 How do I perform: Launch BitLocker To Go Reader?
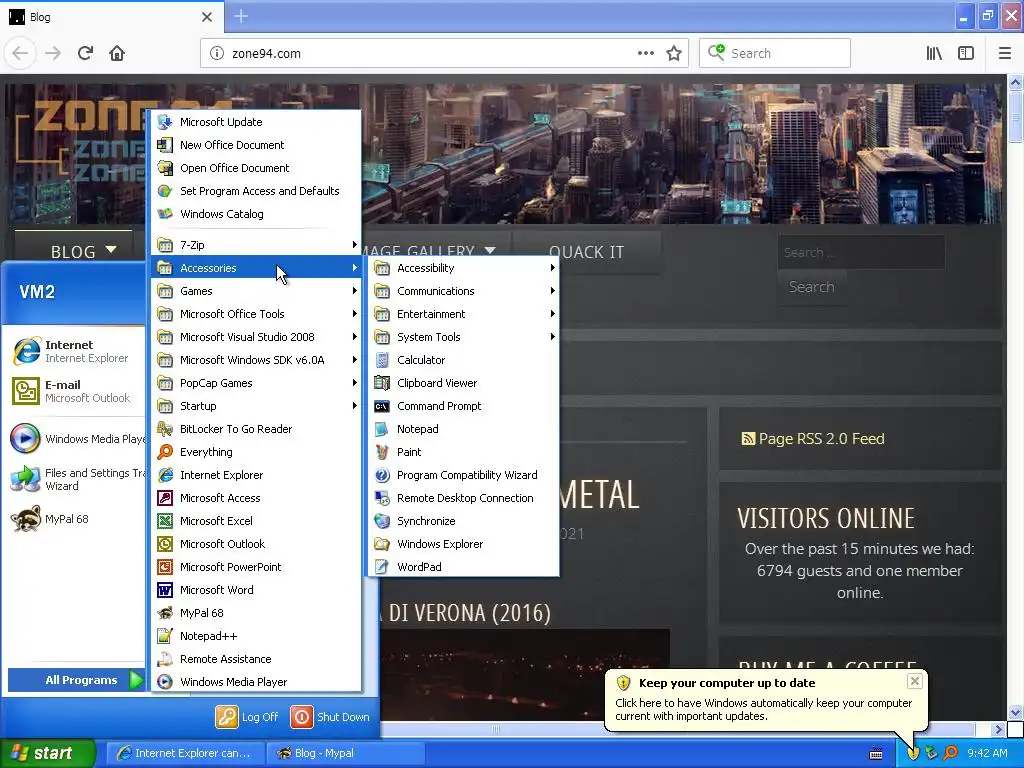256,428
